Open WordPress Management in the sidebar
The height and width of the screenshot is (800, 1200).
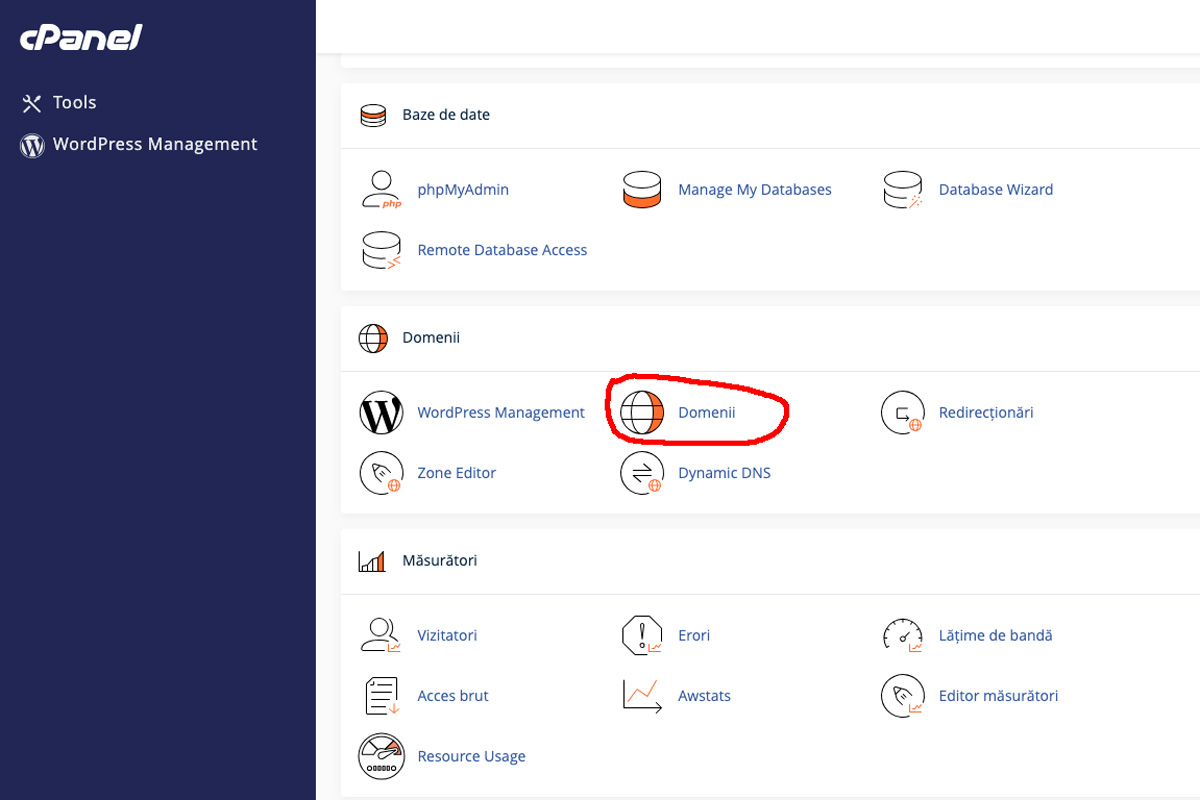click(x=155, y=144)
